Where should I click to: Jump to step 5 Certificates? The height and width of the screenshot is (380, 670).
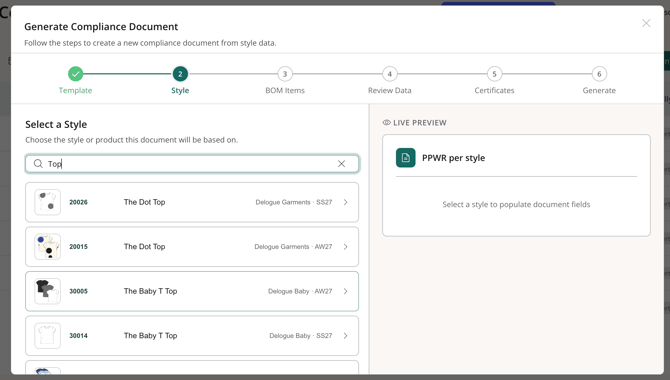pyautogui.click(x=494, y=74)
